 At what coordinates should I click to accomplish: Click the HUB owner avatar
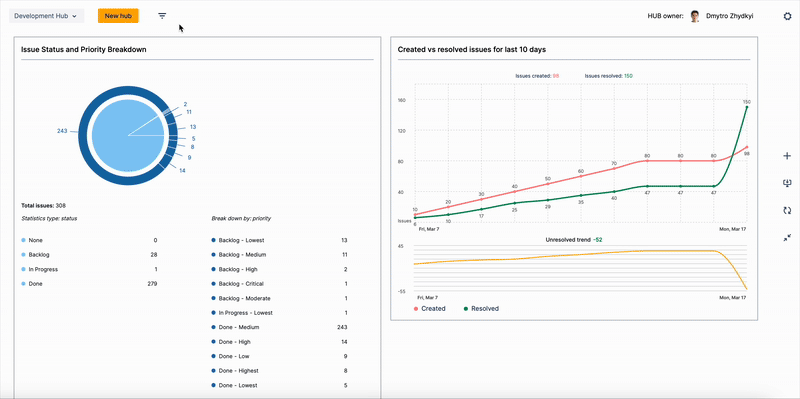point(695,16)
